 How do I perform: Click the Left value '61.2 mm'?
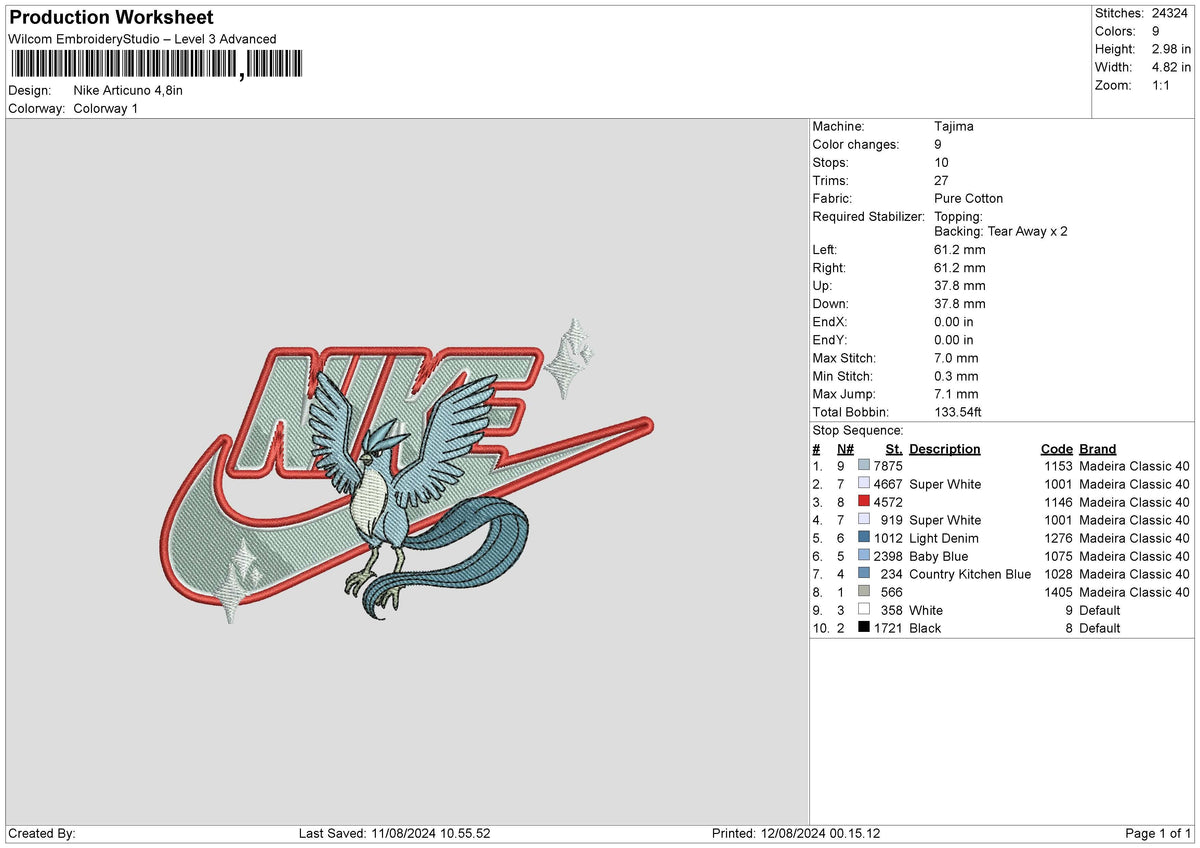pos(960,249)
